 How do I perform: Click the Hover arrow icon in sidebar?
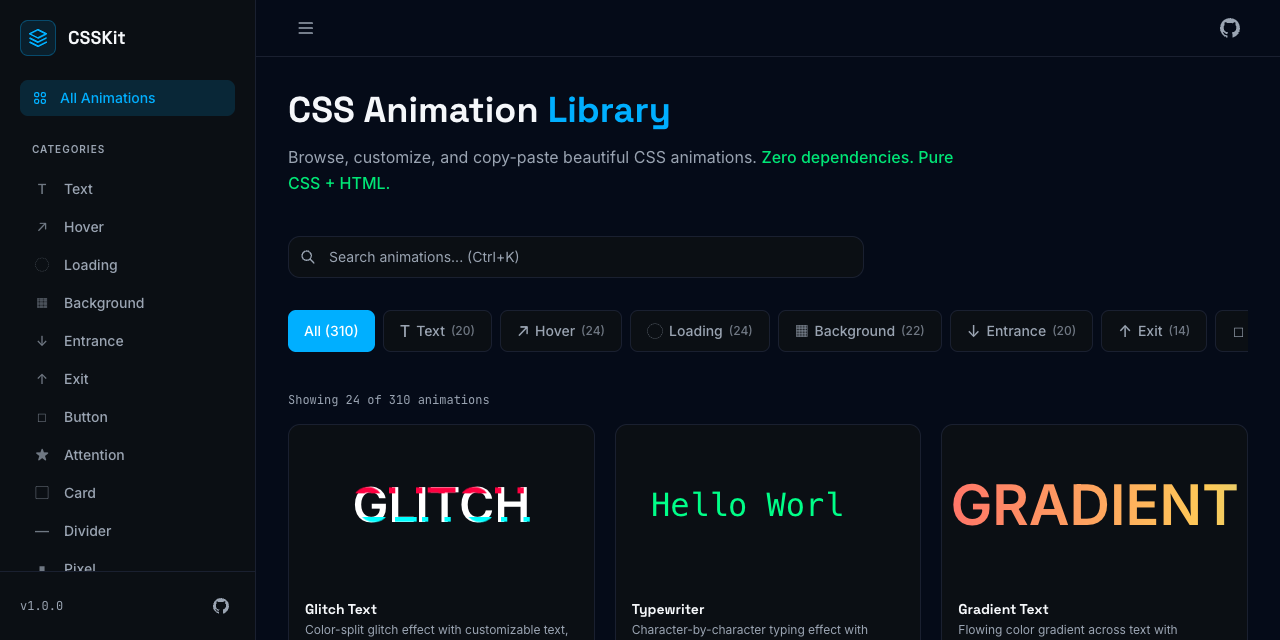coord(42,227)
